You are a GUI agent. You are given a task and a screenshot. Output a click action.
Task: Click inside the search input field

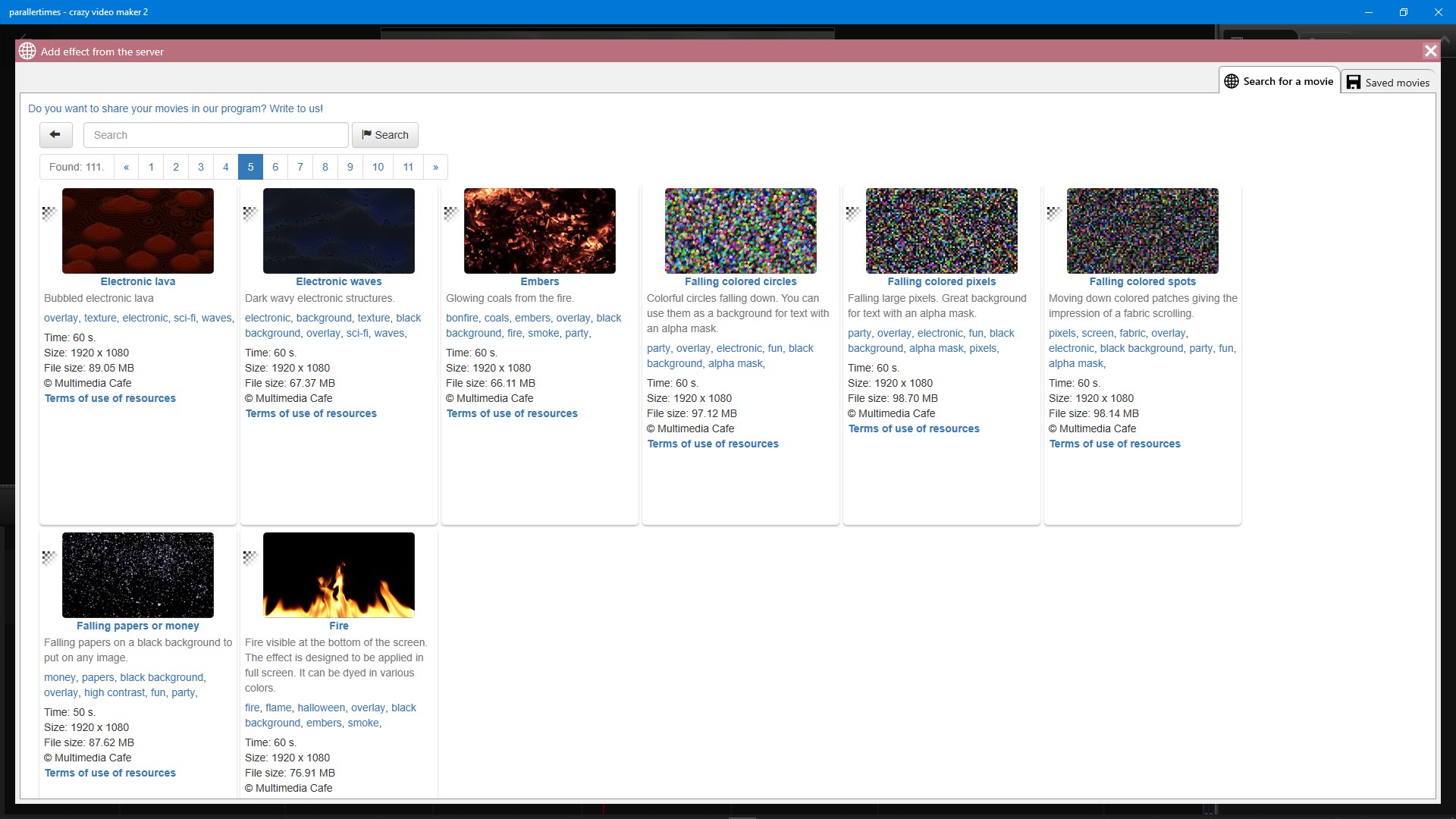(x=215, y=134)
